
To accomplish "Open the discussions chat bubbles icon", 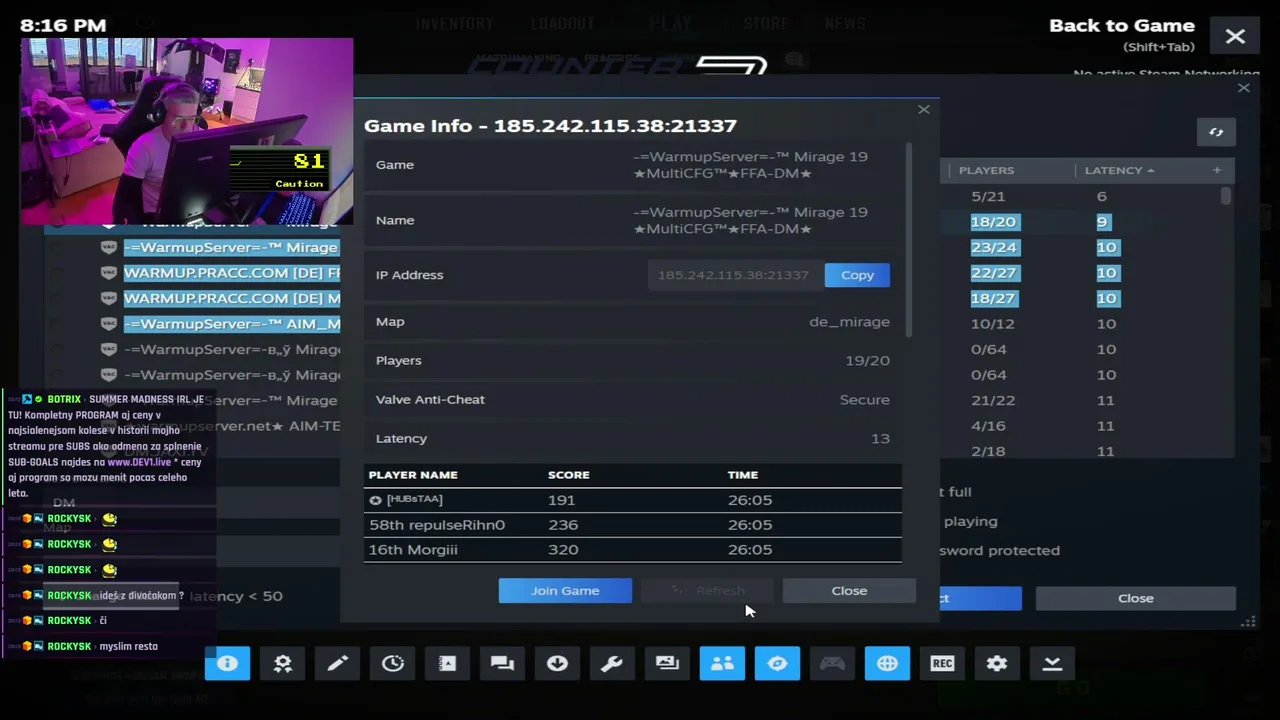I will (502, 663).
